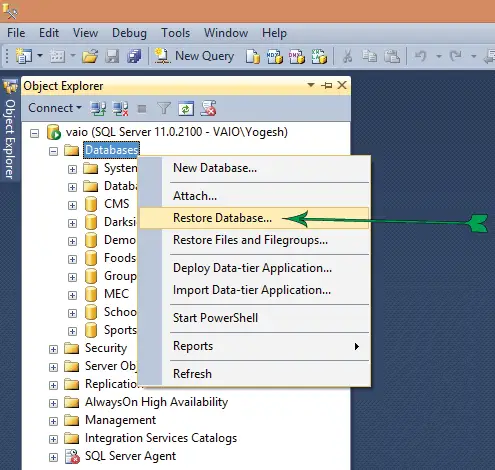The image size is (495, 470).
Task: Click the Undo arrow icon
Action: coord(421,56)
